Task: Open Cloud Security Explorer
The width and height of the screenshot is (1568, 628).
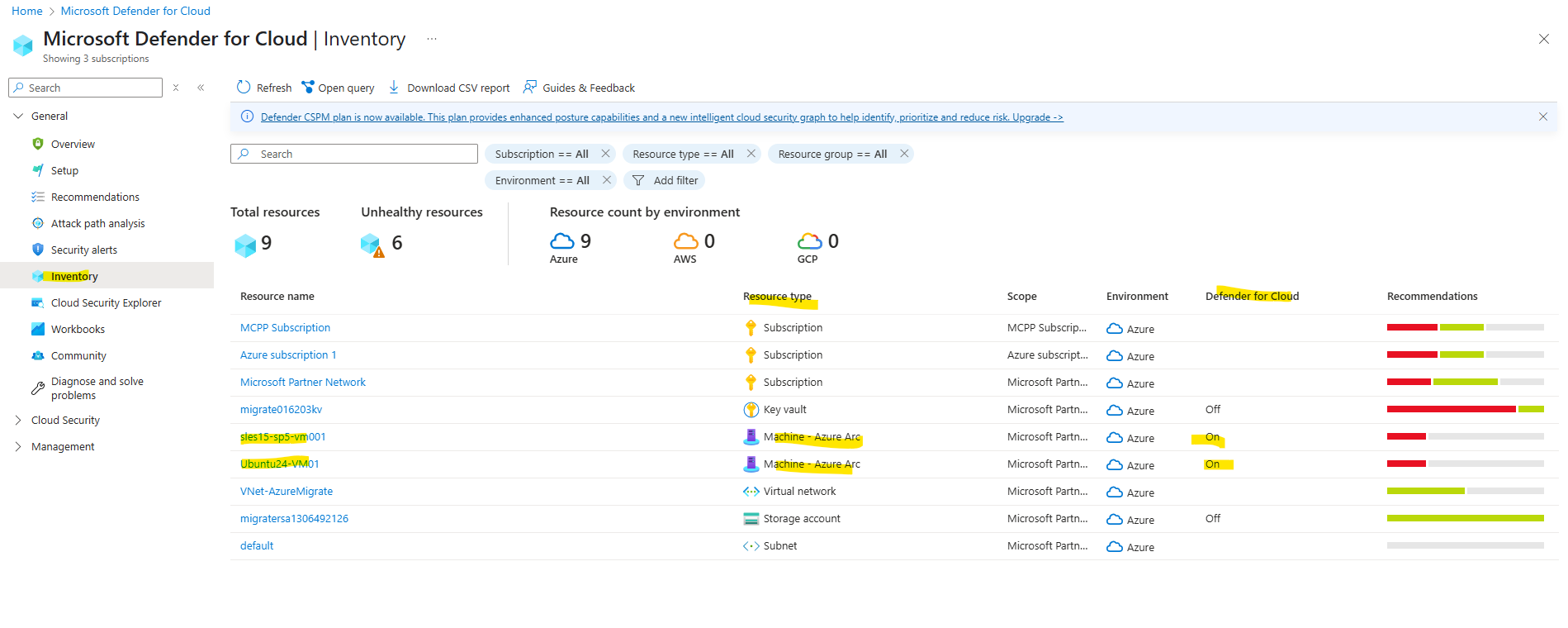Action: point(106,302)
